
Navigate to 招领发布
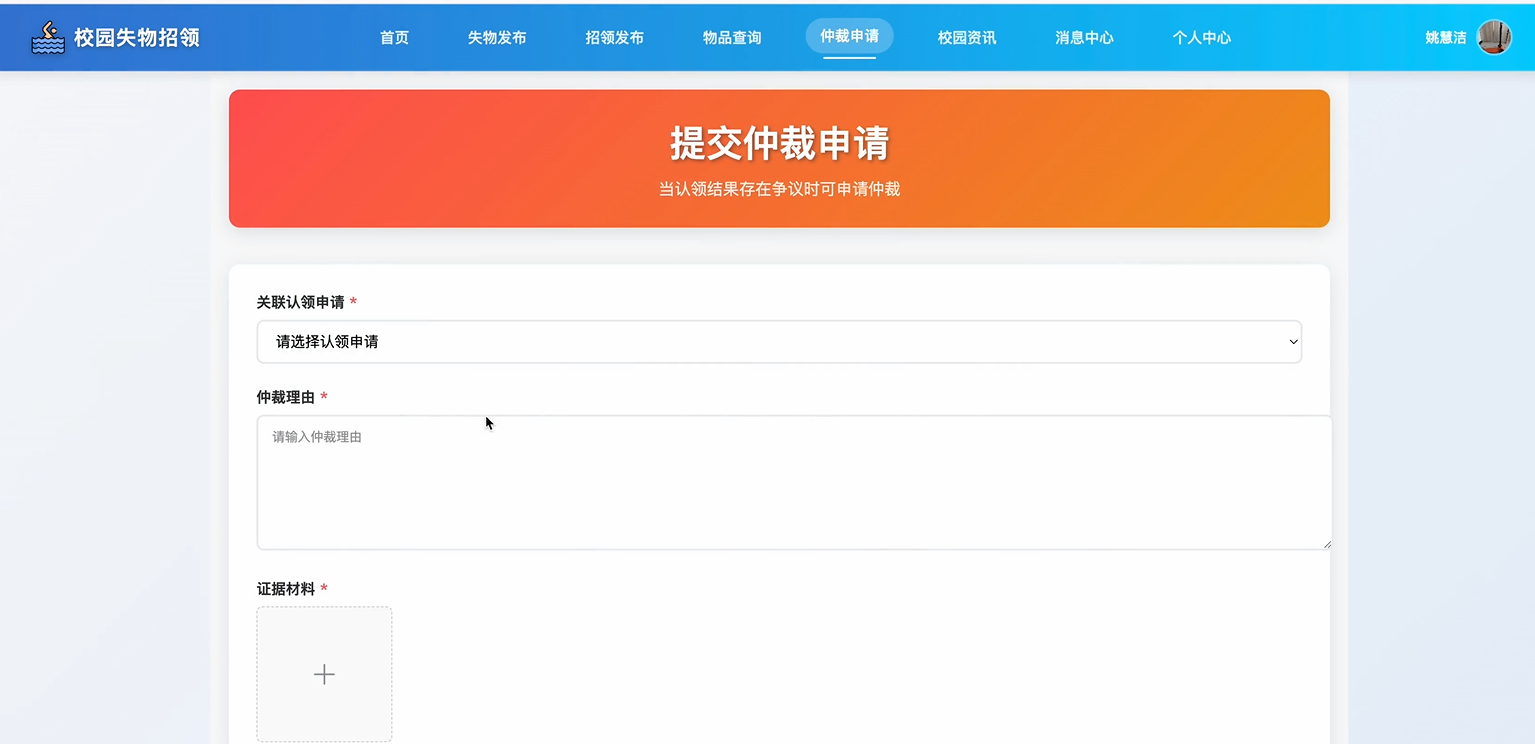click(x=614, y=36)
